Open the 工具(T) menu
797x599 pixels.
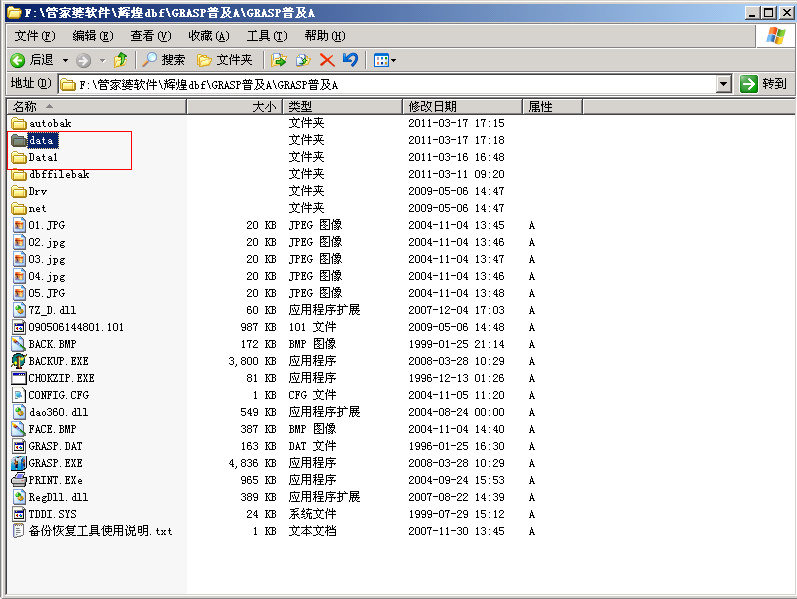[266, 36]
